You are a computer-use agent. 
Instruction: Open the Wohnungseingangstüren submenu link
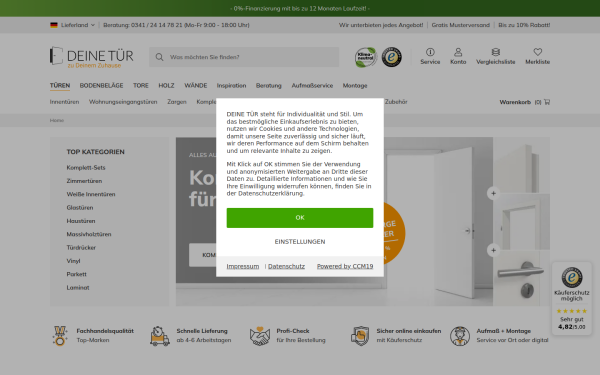coord(123,102)
